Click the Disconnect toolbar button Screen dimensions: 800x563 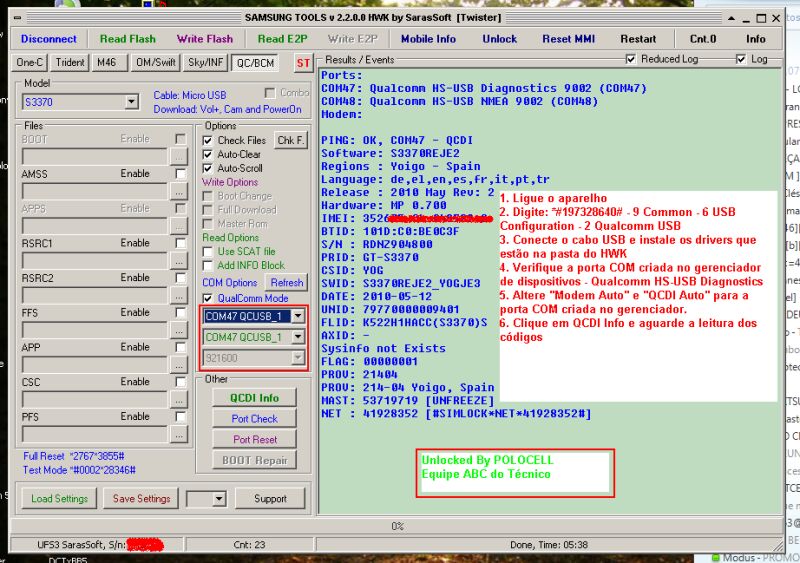coord(49,39)
